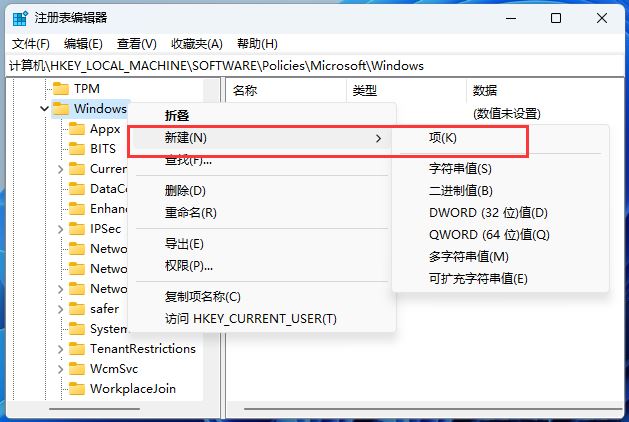Click the 名称 column header
629x422 pixels.
click(245, 90)
